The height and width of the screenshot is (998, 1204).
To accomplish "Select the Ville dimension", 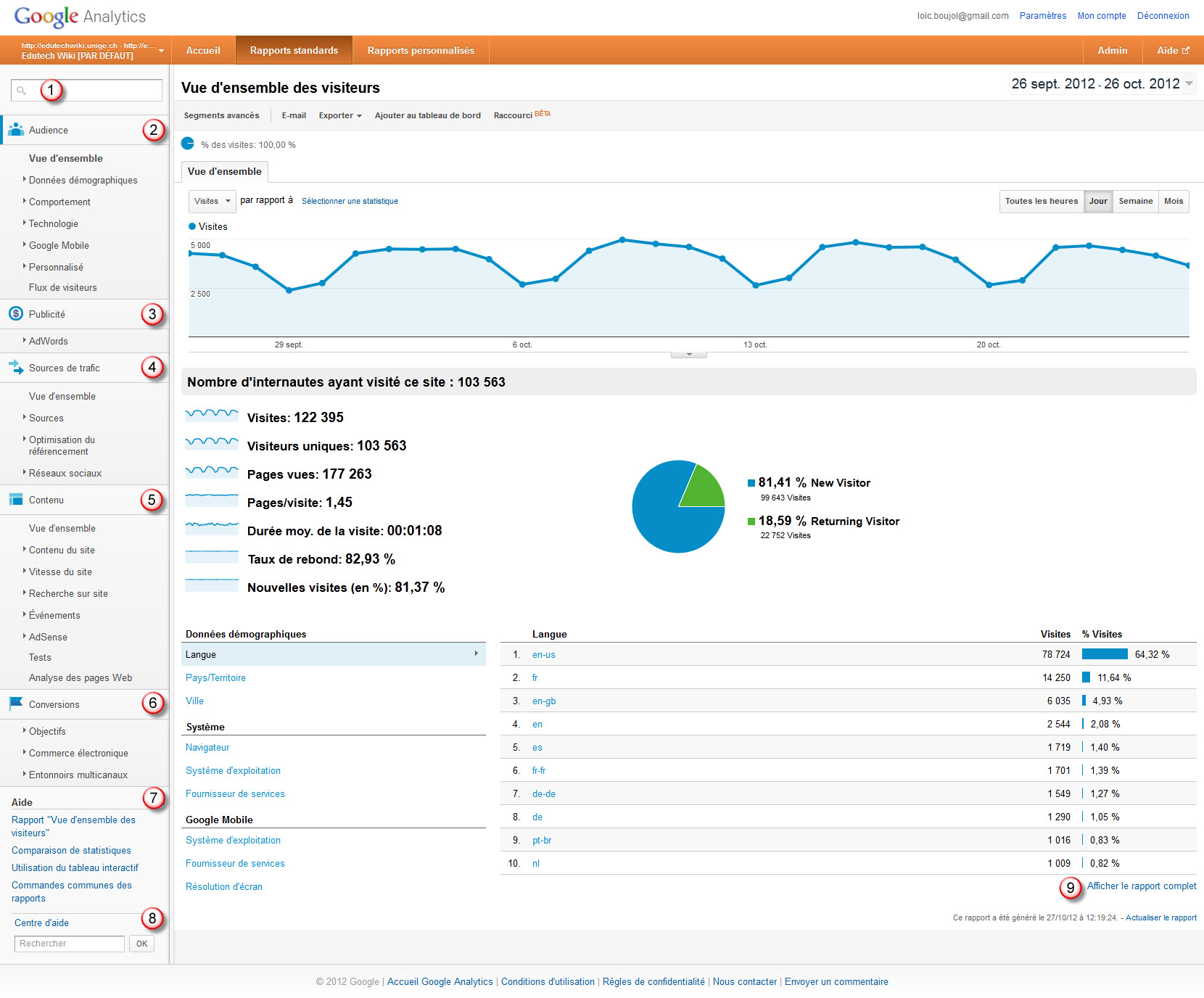I will [194, 701].
